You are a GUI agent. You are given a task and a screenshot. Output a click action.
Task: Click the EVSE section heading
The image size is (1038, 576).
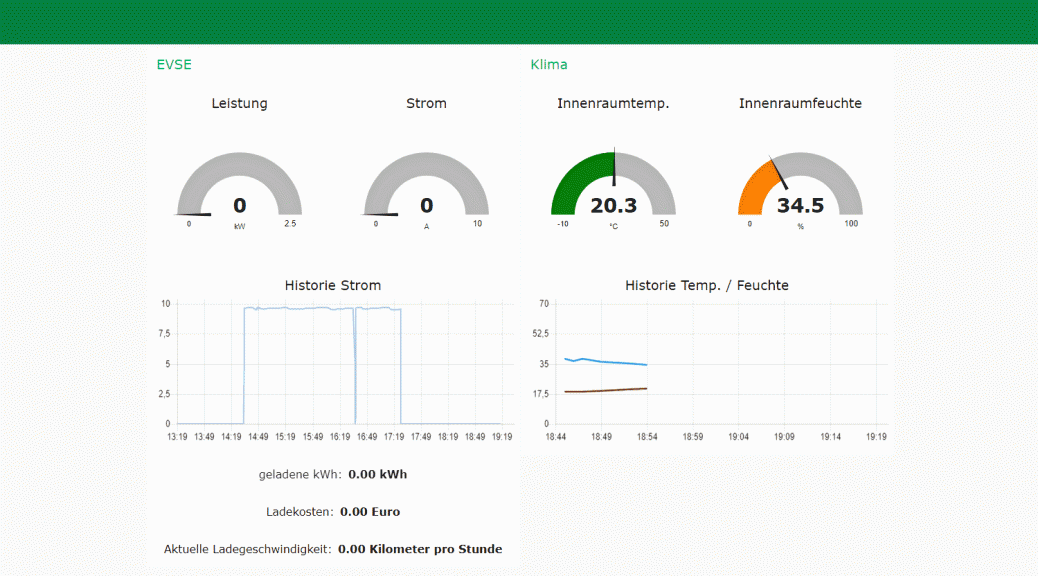click(x=173, y=65)
